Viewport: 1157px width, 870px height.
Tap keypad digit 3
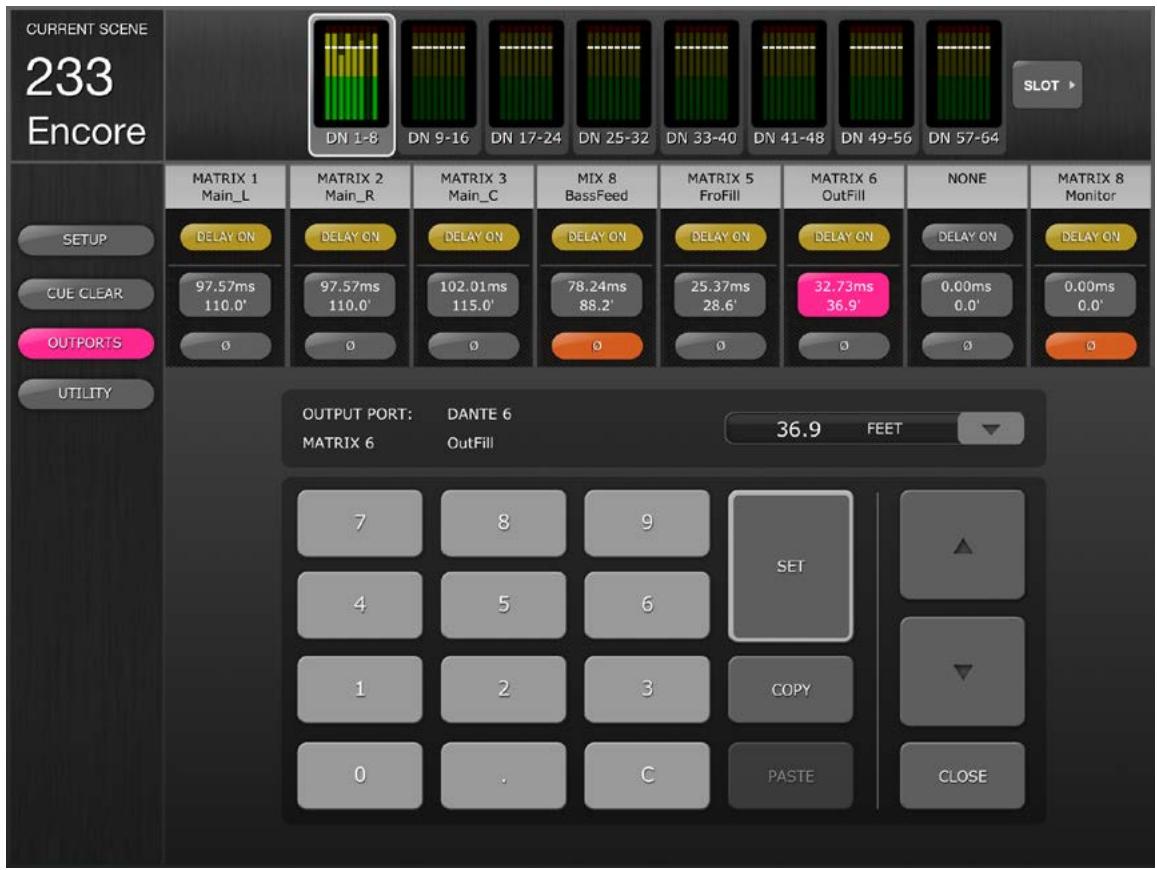click(x=647, y=689)
